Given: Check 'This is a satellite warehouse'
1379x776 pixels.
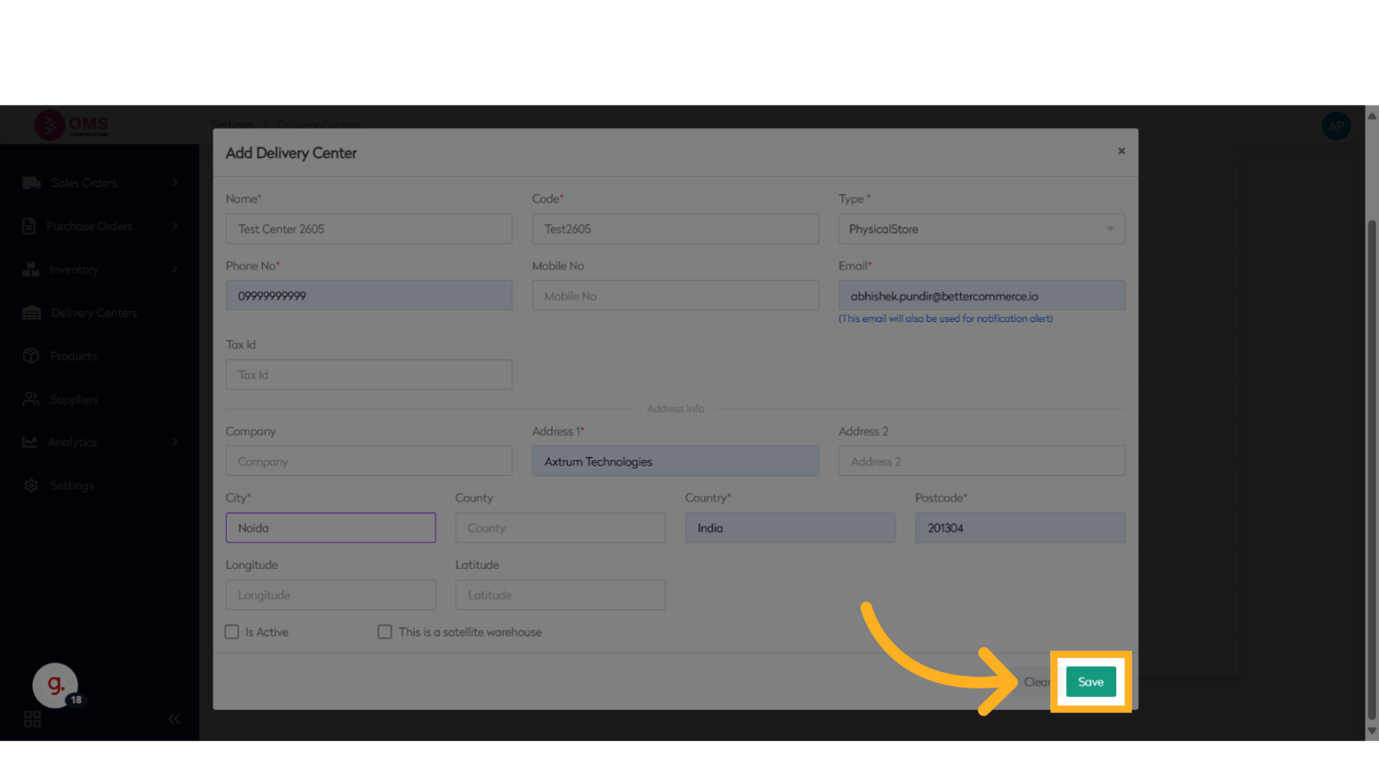Looking at the screenshot, I should 385,632.
